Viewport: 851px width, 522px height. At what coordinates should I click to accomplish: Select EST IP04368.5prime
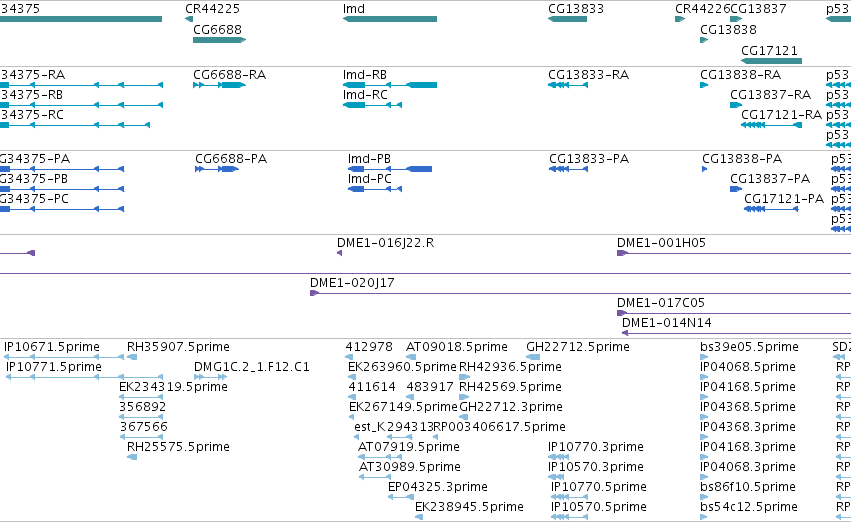tap(704, 417)
